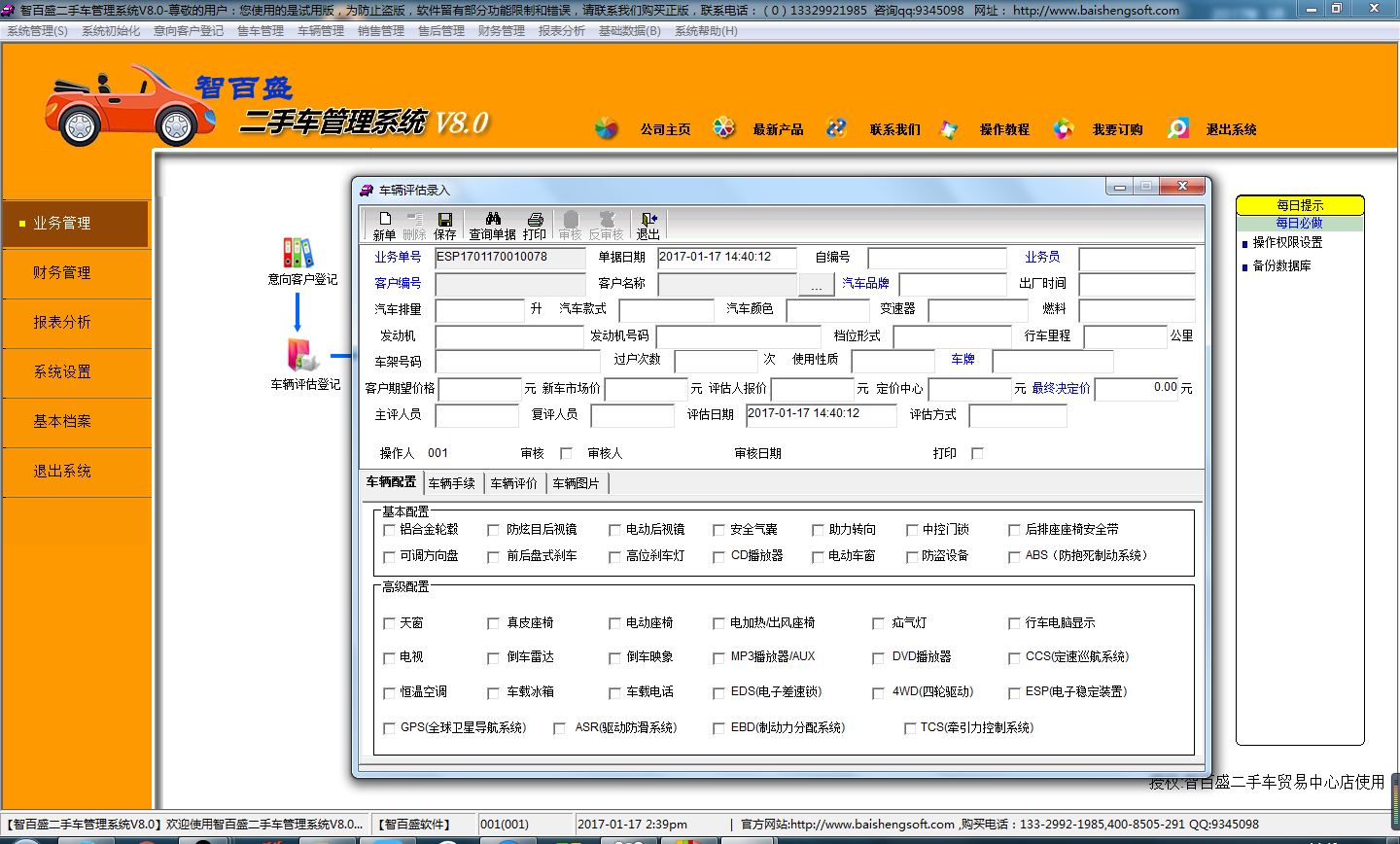
Task: Click the 车架号码 input field
Action: pyautogui.click(x=518, y=362)
